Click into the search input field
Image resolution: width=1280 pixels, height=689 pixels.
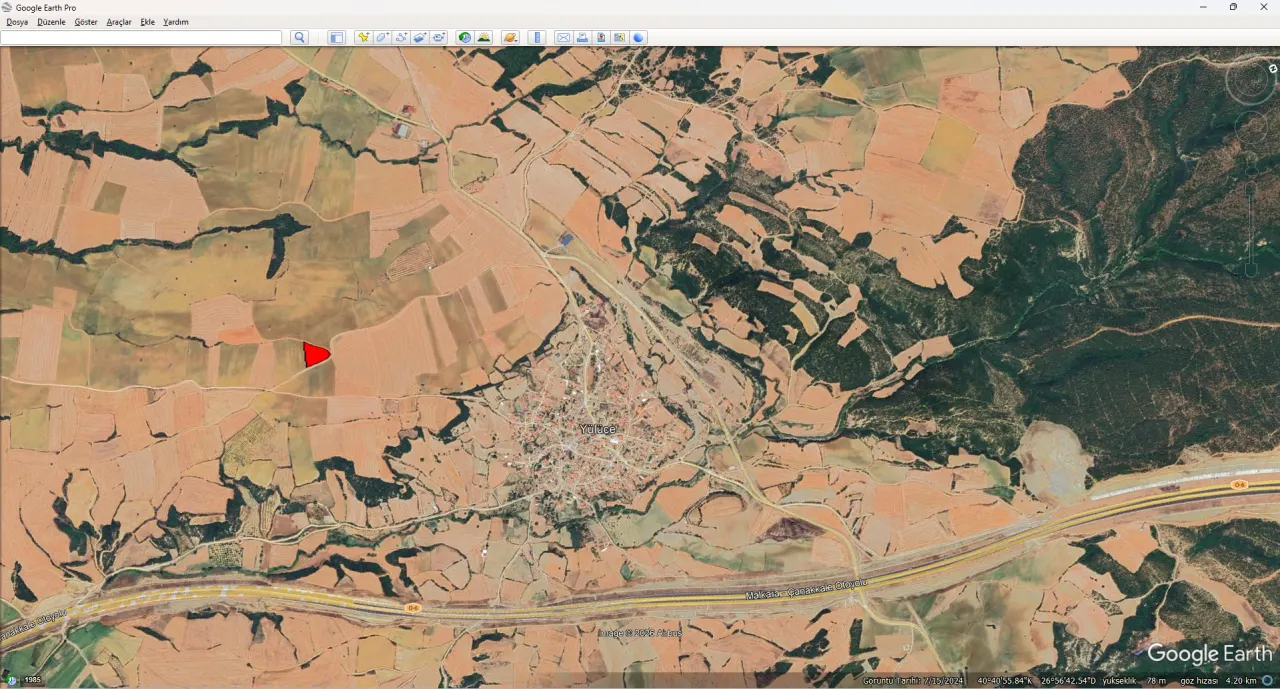point(141,37)
